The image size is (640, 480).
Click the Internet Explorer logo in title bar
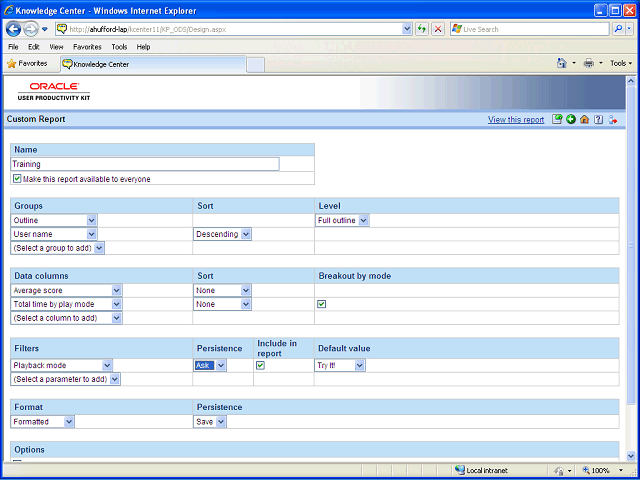(x=8, y=10)
